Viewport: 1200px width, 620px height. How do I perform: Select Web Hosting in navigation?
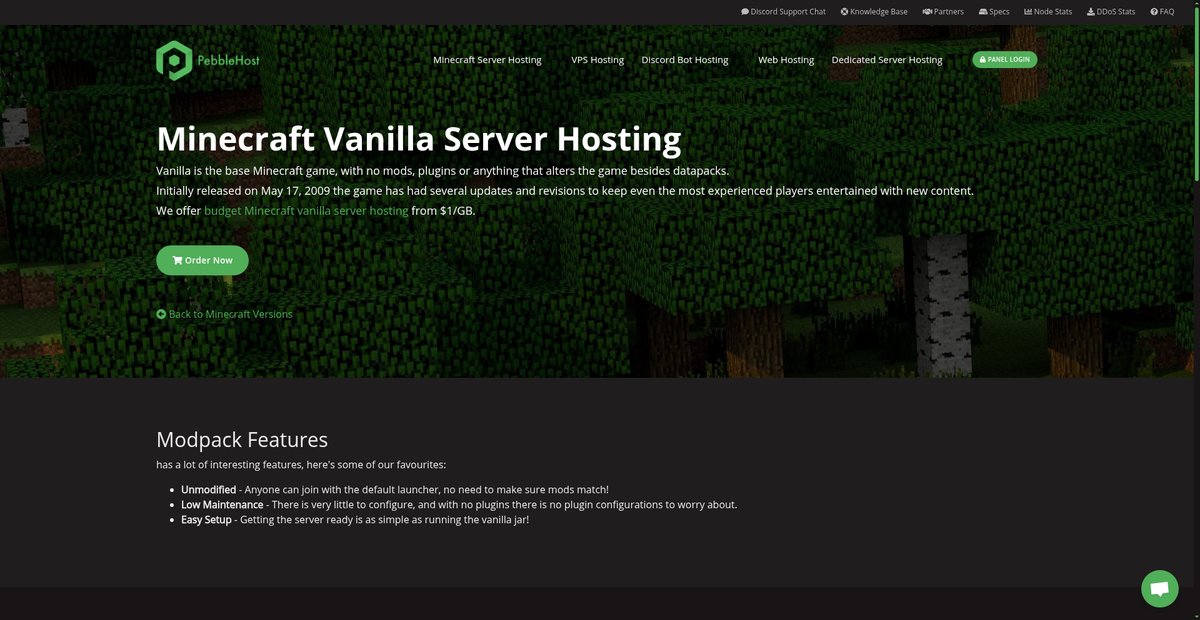click(x=786, y=60)
